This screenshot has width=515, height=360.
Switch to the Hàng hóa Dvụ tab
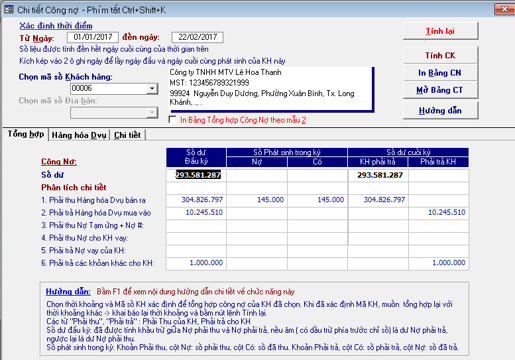click(x=79, y=135)
